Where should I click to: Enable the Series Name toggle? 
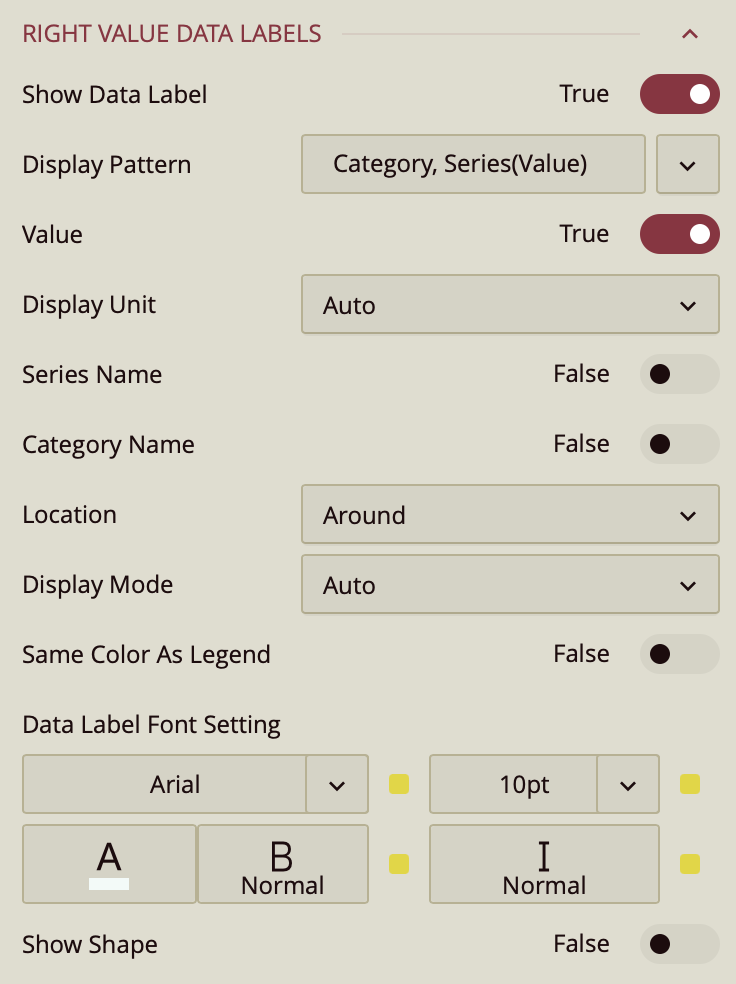[679, 374]
